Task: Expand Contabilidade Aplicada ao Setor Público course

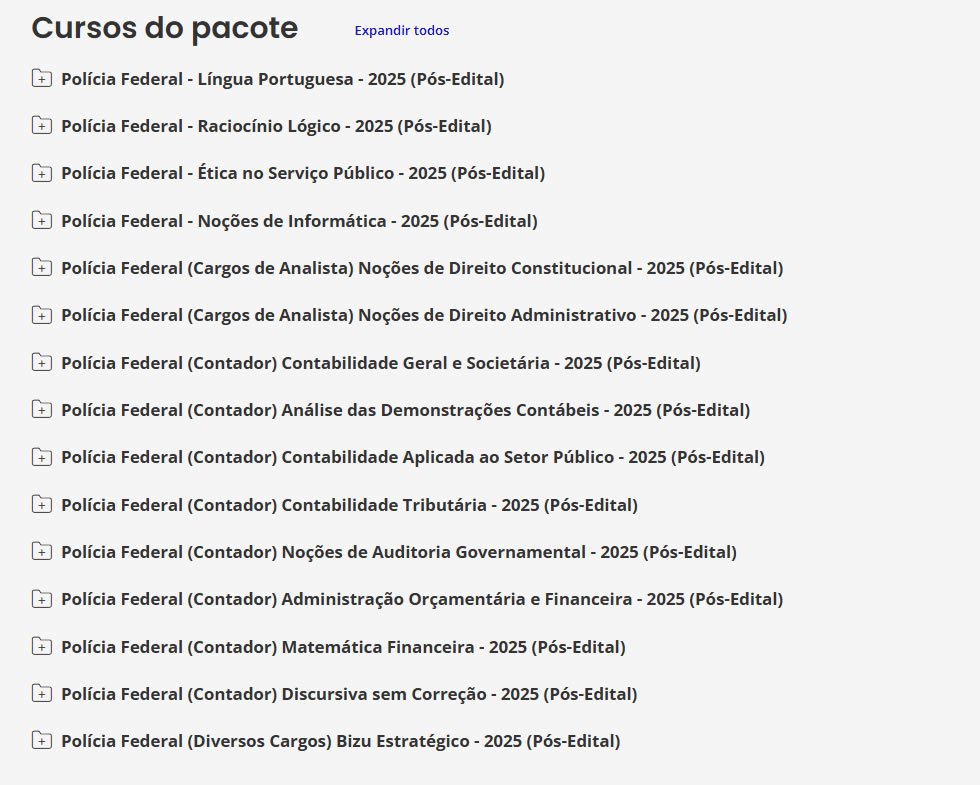Action: [x=412, y=457]
